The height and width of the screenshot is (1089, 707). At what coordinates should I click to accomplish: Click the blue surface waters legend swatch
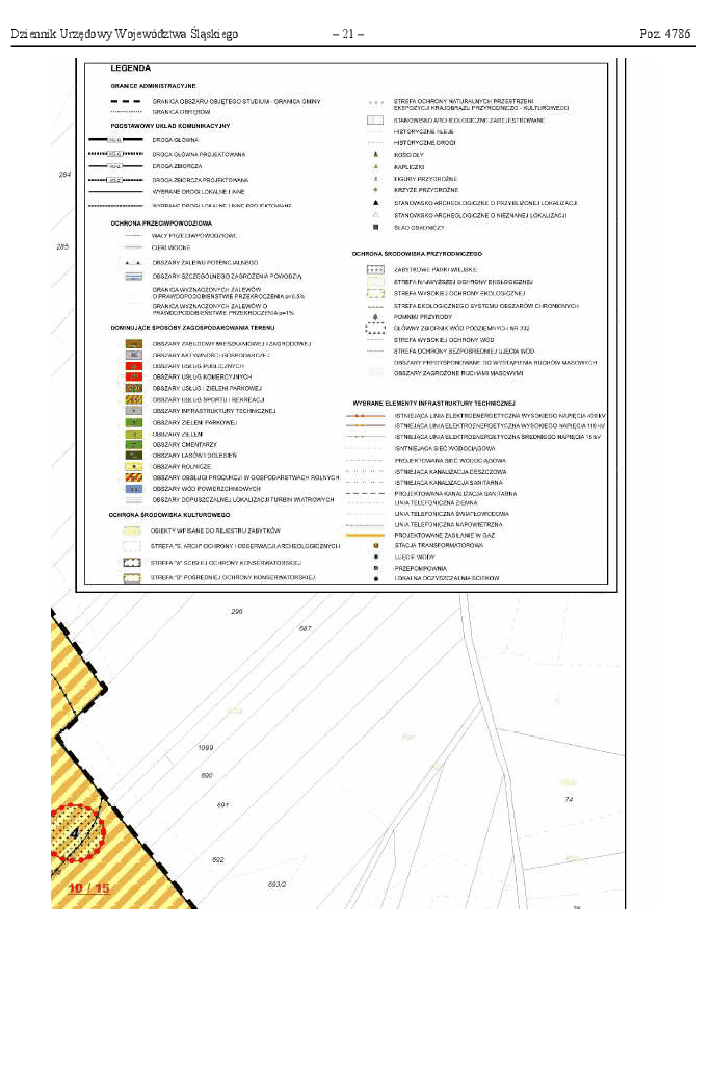tap(133, 489)
